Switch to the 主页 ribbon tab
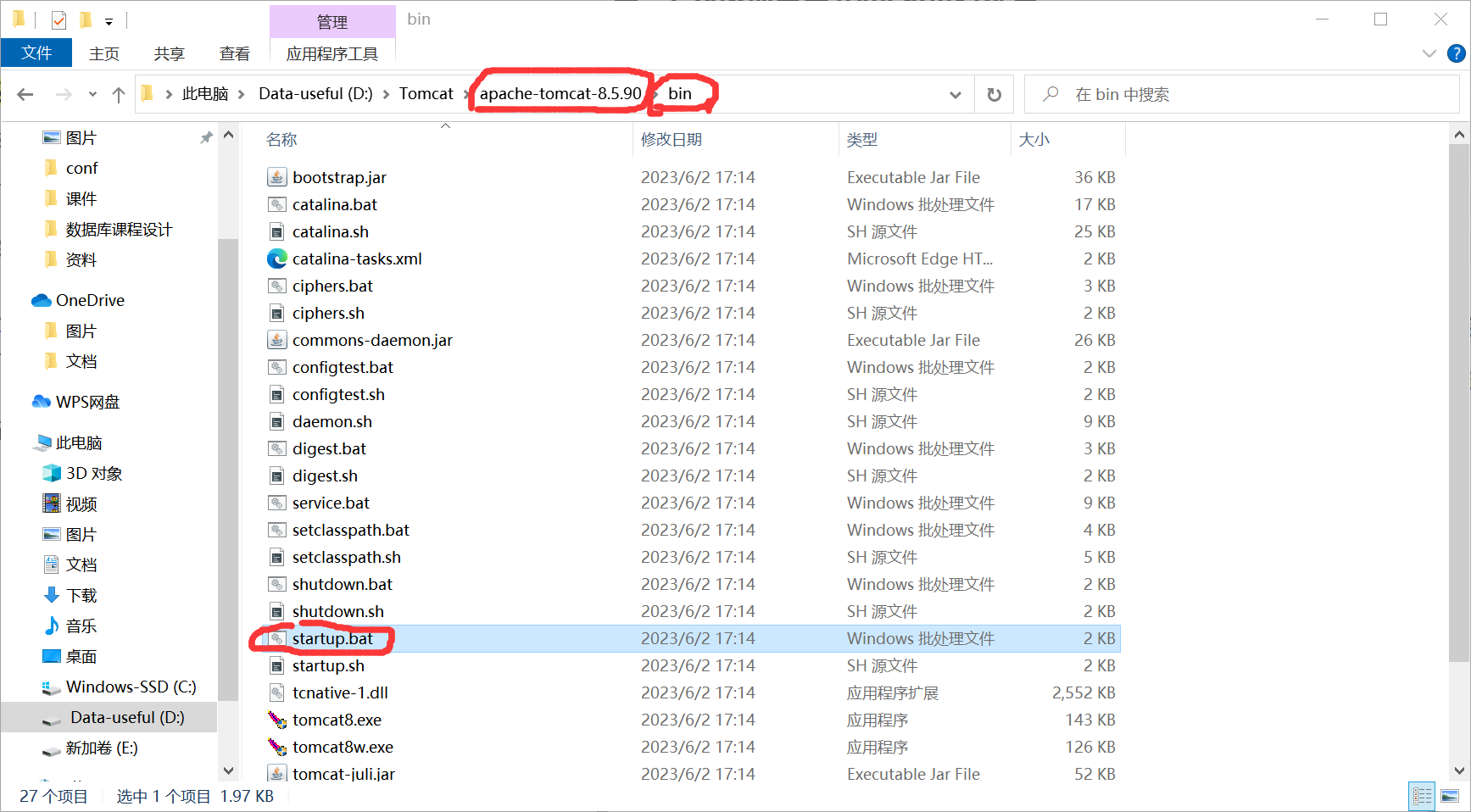Screen dimensions: 1471x812 [x=104, y=53]
